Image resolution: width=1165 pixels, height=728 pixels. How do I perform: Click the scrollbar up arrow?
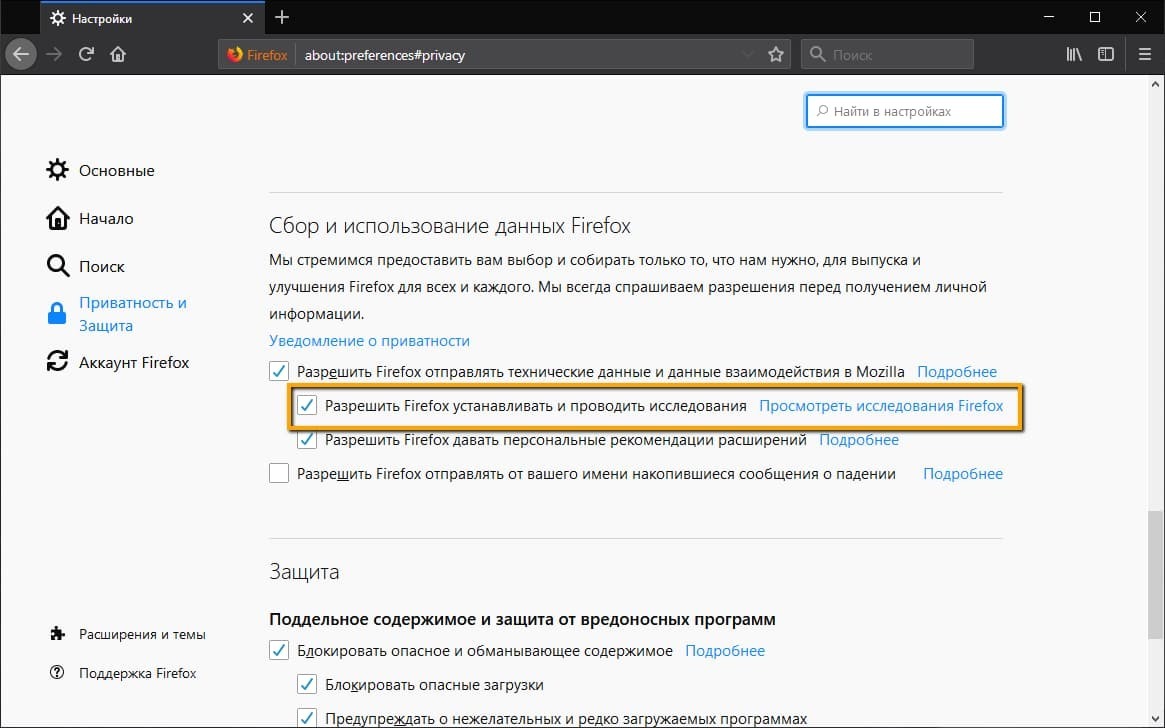[x=1155, y=85]
